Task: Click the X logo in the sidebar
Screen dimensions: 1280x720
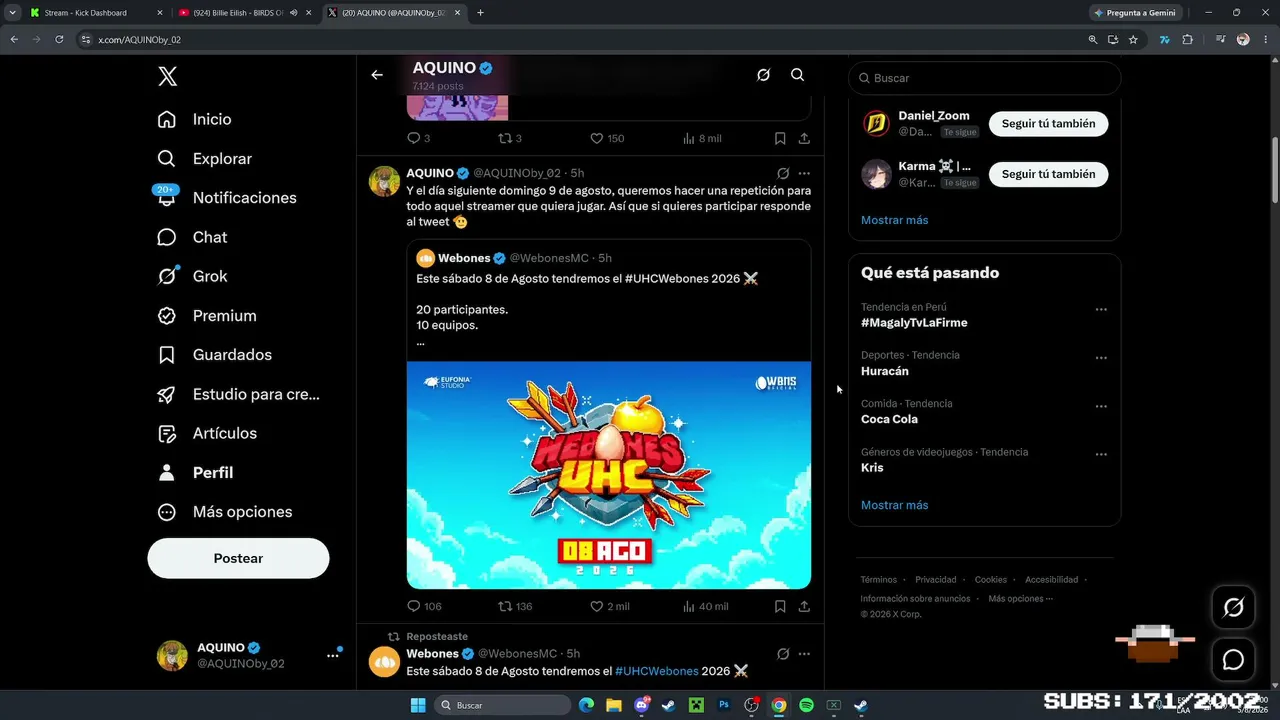Action: pyautogui.click(x=168, y=76)
